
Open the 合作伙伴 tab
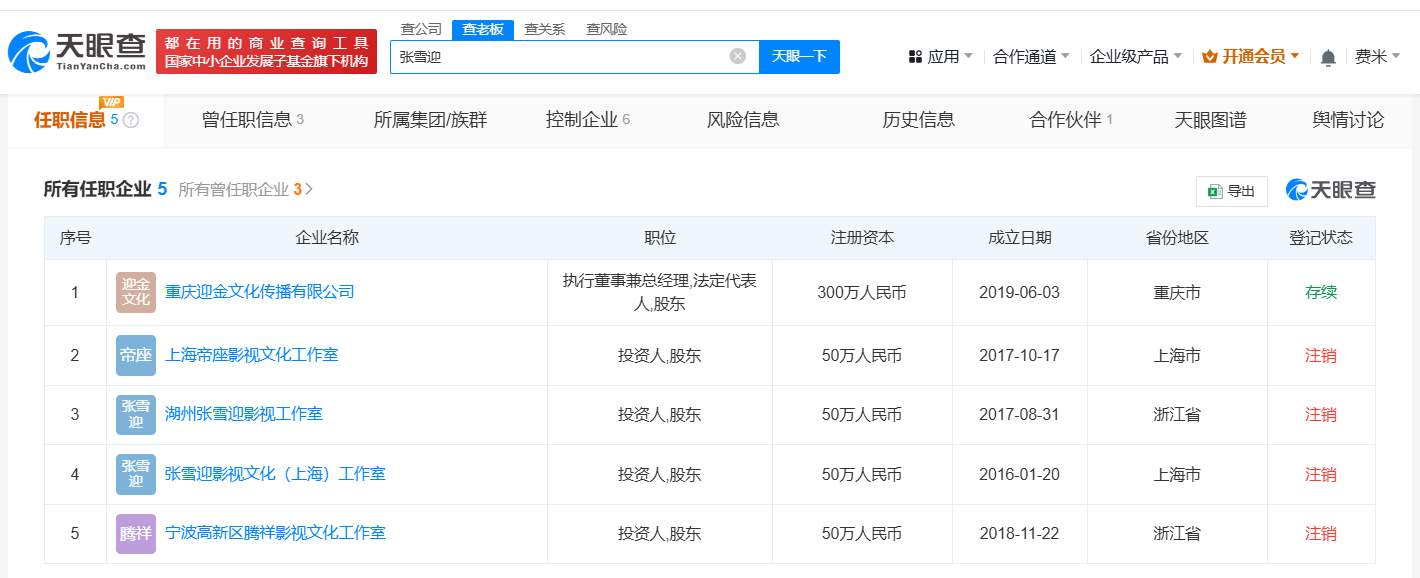coord(1071,120)
